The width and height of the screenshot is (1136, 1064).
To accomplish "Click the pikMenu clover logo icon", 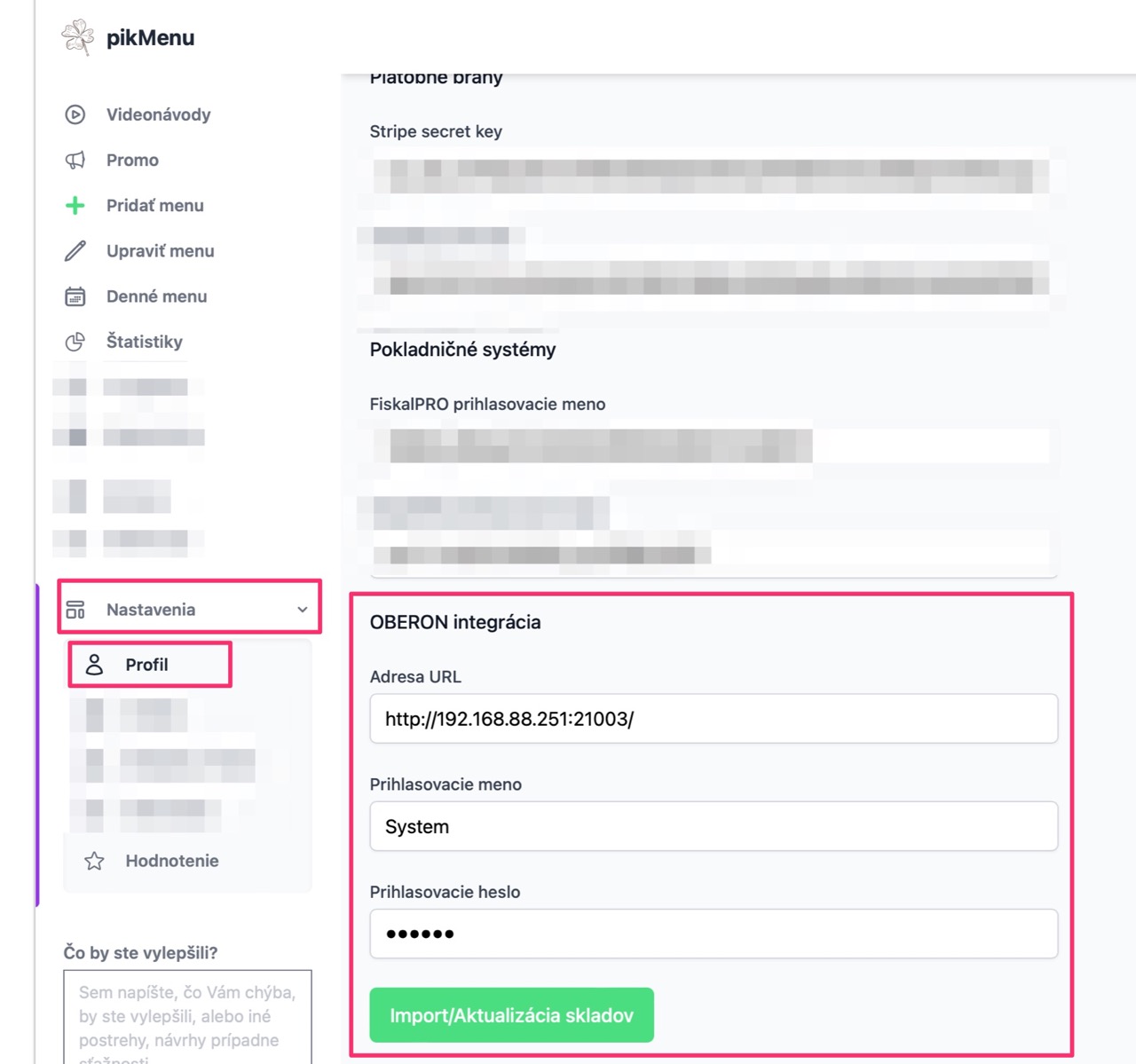I will coord(78,37).
